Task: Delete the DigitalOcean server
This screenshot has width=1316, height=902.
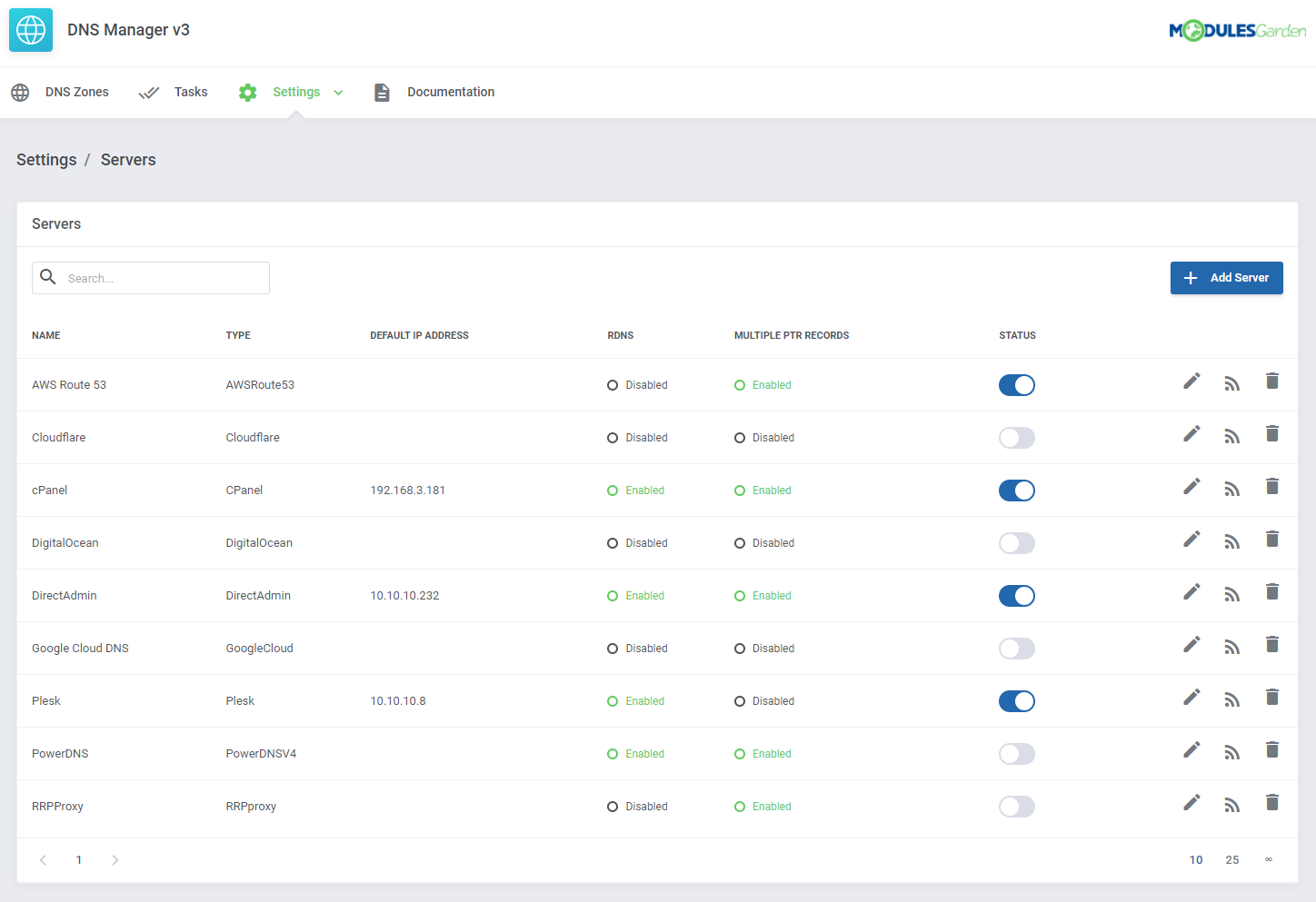Action: (1272, 540)
